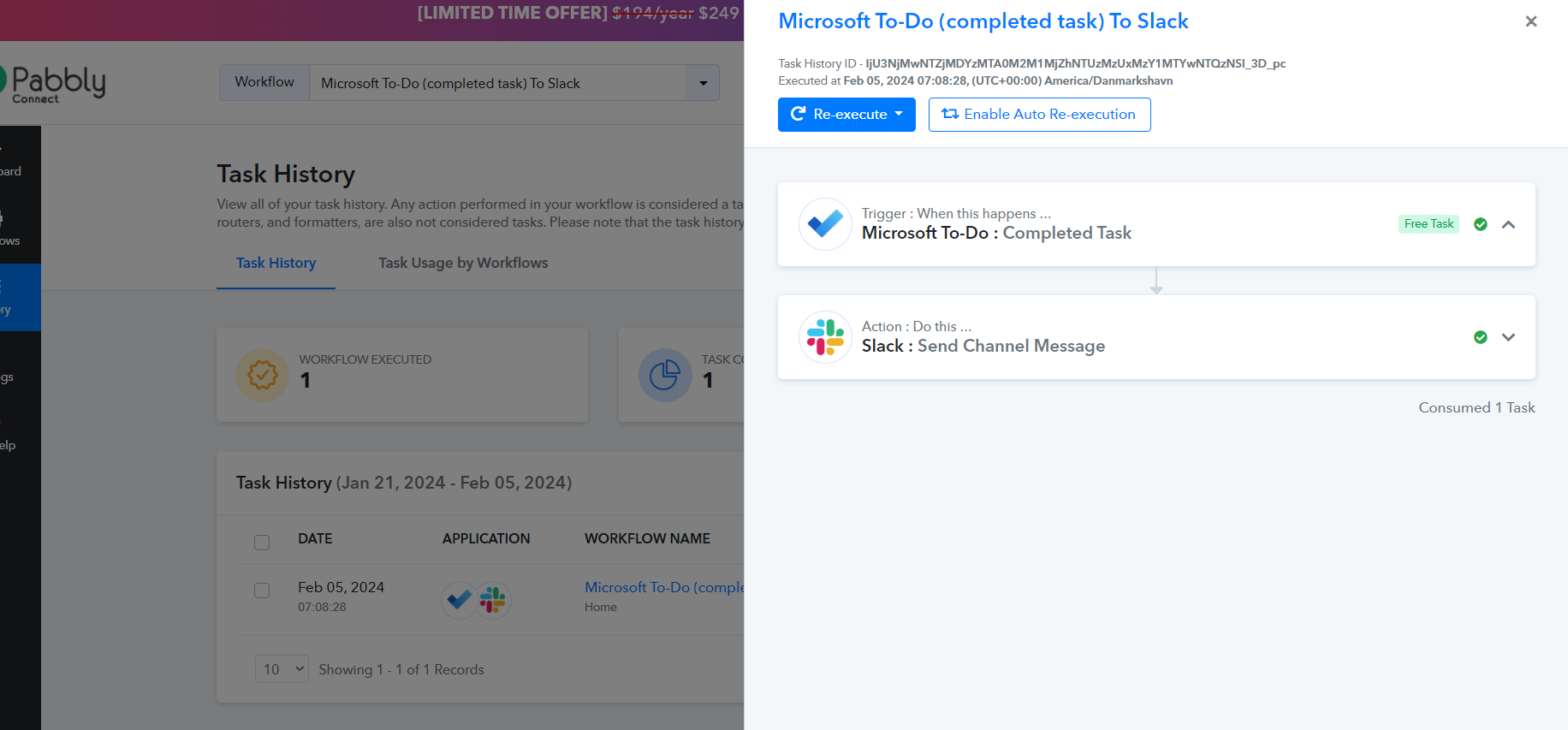Click Enable Auto Re-execution button
Image resolution: width=1568 pixels, height=730 pixels.
coord(1039,115)
